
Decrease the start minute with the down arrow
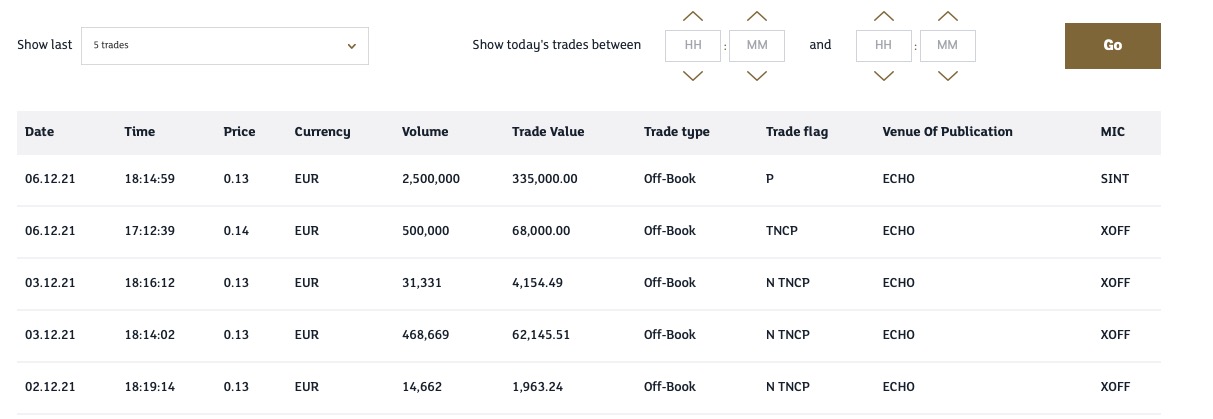(757, 75)
